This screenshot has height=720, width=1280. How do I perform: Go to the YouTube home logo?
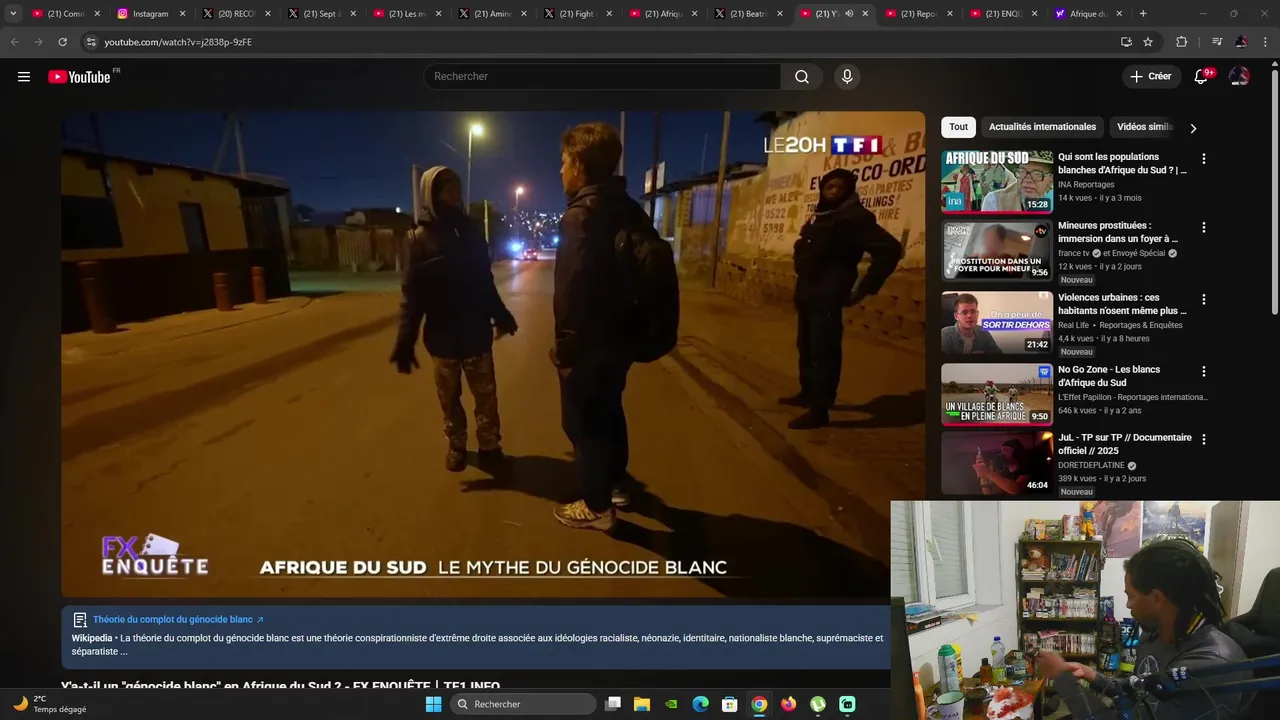pos(80,77)
